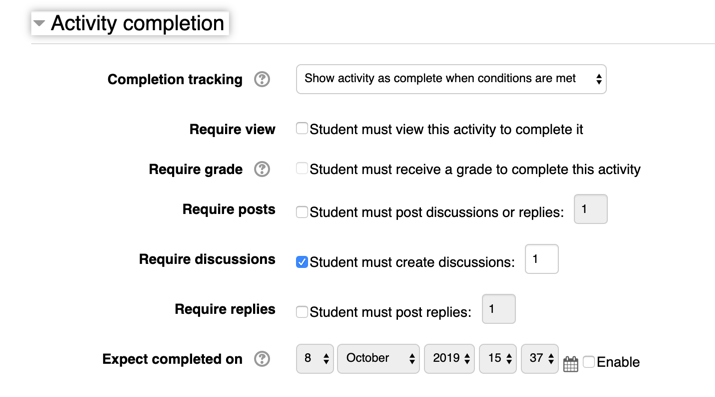The width and height of the screenshot is (715, 397).
Task: Open the hour dropdown showing 15
Action: pyautogui.click(x=498, y=359)
